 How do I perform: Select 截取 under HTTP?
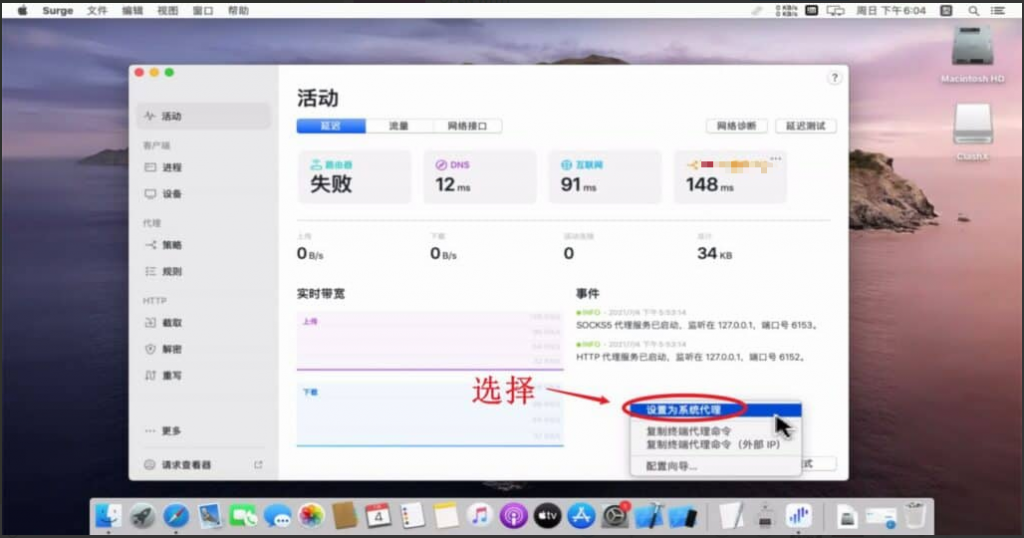[x=171, y=323]
